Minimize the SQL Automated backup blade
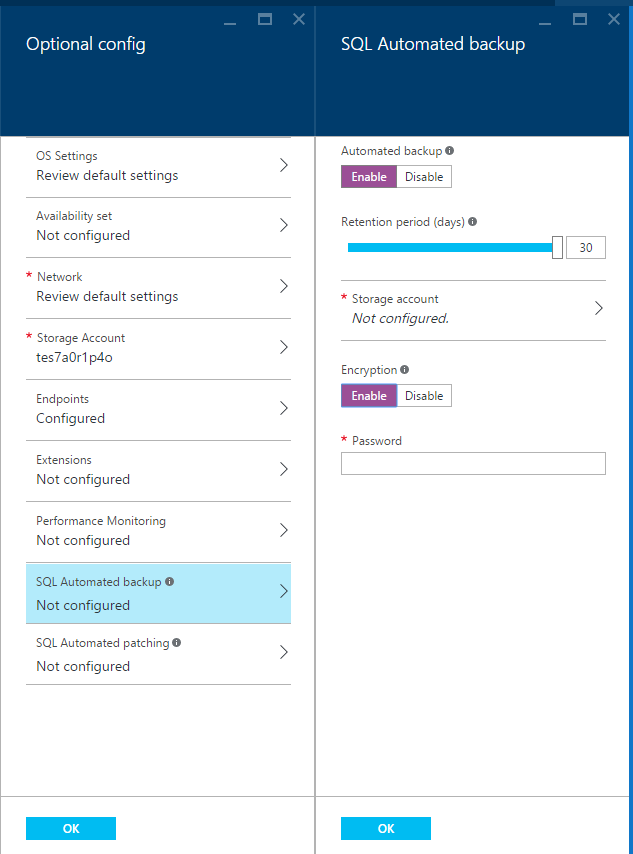The width and height of the screenshot is (633, 854). pos(545,19)
